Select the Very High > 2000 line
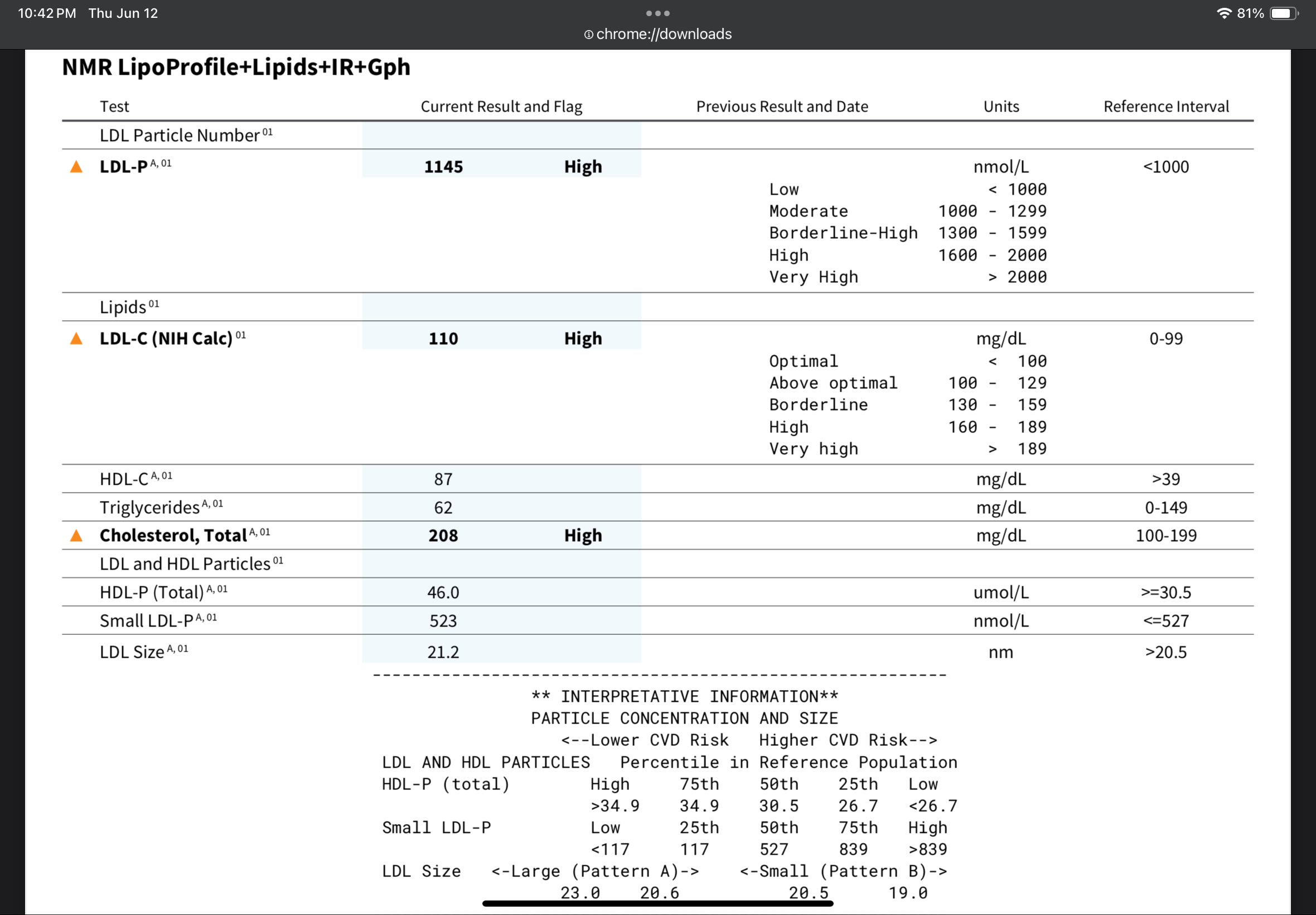Screen dimensions: 1316x915 pyautogui.click(x=907, y=277)
